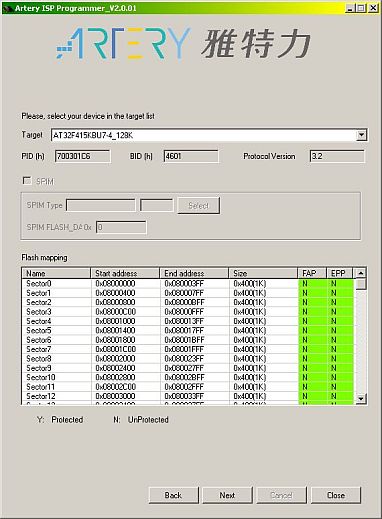Toggle the SPIM checkbox
This screenshot has width=382, height=519.
[x=27, y=181]
